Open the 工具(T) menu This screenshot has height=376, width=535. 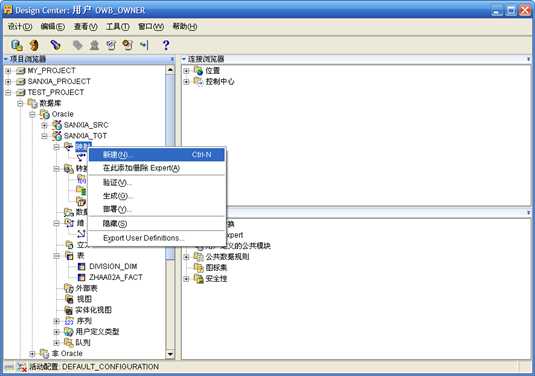[118, 27]
